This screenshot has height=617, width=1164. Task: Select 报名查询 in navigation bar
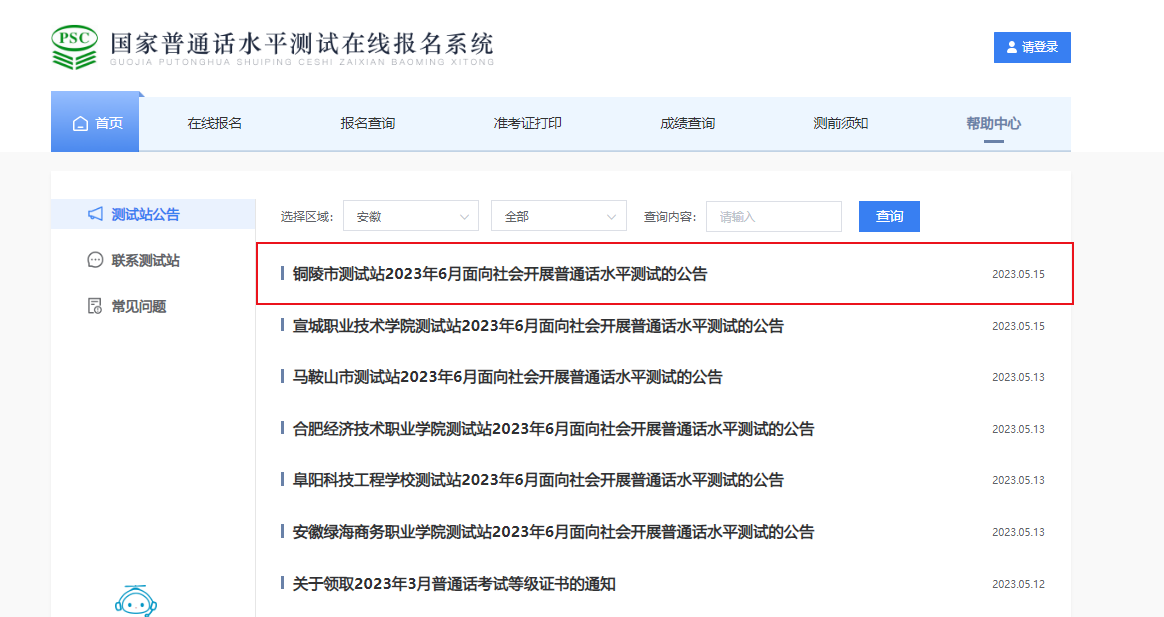[x=367, y=123]
